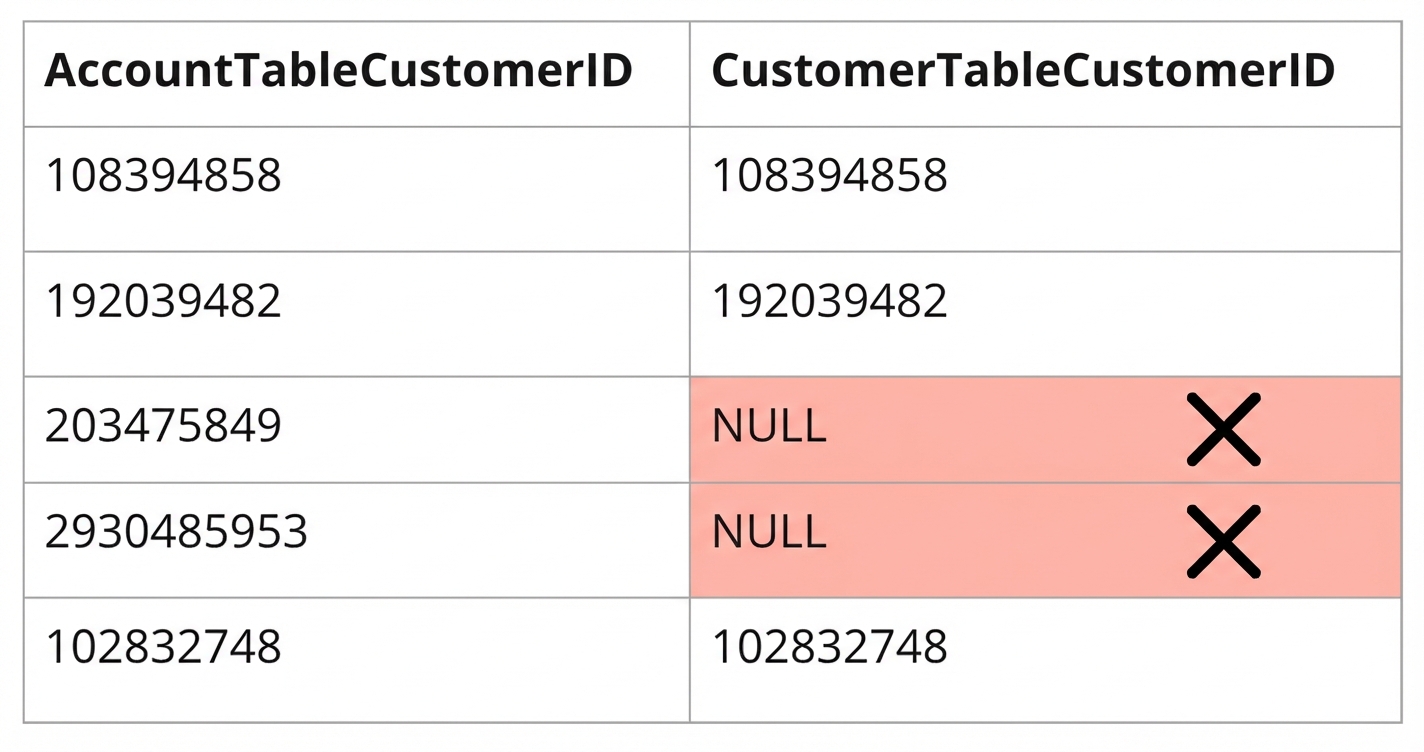Click the X icon in the 2930485953 row
The width and height of the screenshot is (1424, 752).
click(1223, 541)
